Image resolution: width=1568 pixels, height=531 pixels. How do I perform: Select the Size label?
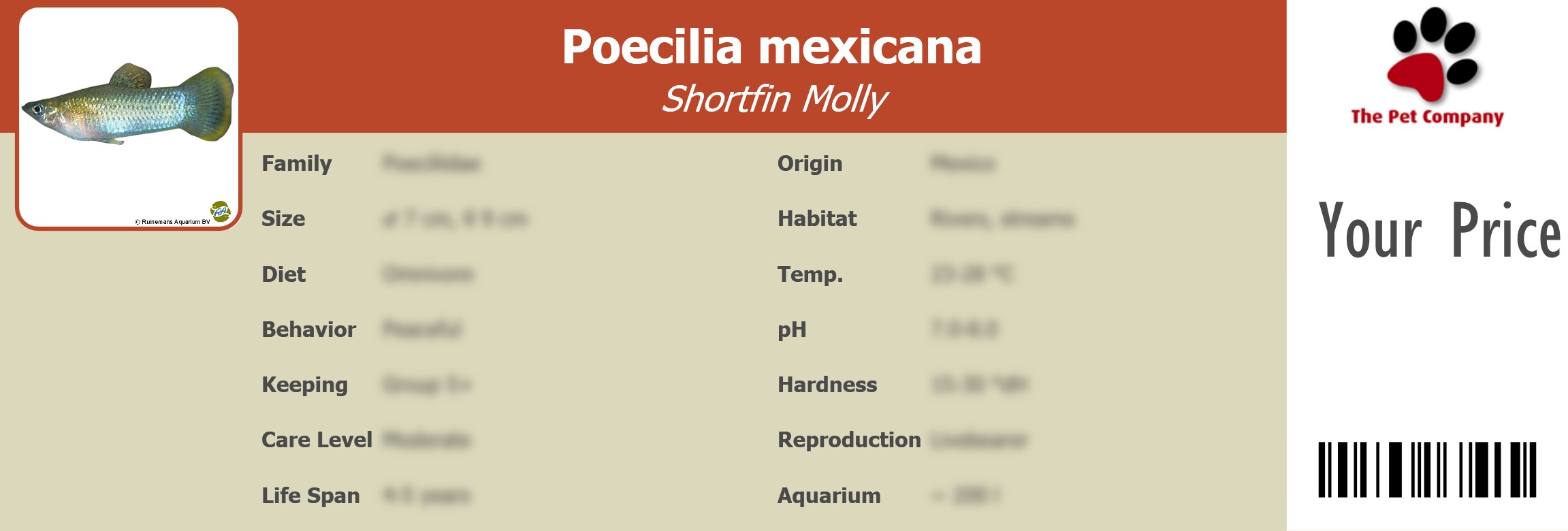(283, 219)
